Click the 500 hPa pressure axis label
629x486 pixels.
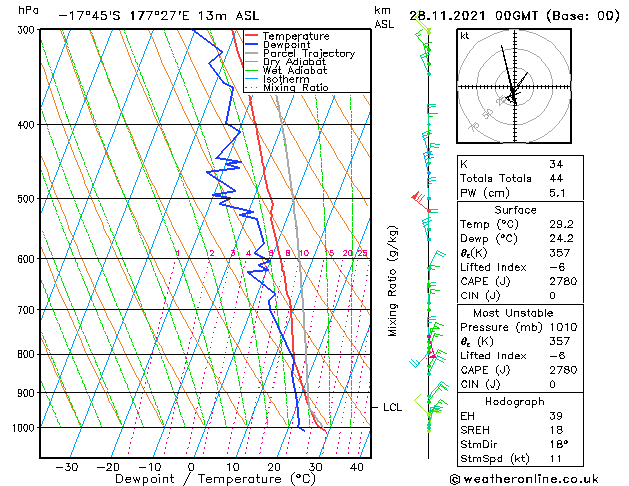pyautogui.click(x=26, y=199)
